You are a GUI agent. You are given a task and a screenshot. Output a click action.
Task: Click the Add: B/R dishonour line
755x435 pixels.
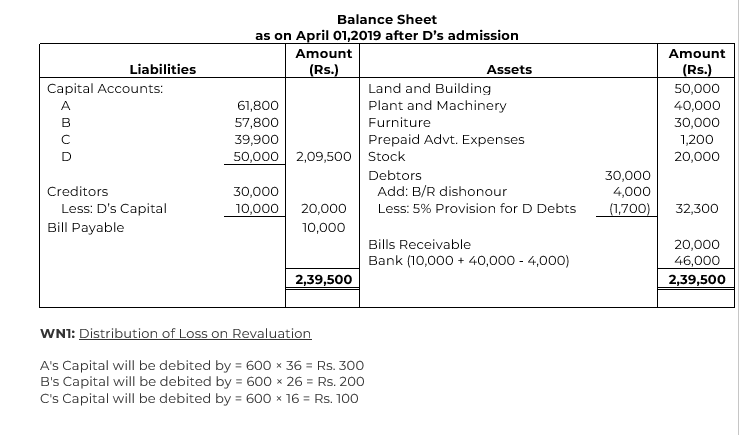tap(442, 192)
